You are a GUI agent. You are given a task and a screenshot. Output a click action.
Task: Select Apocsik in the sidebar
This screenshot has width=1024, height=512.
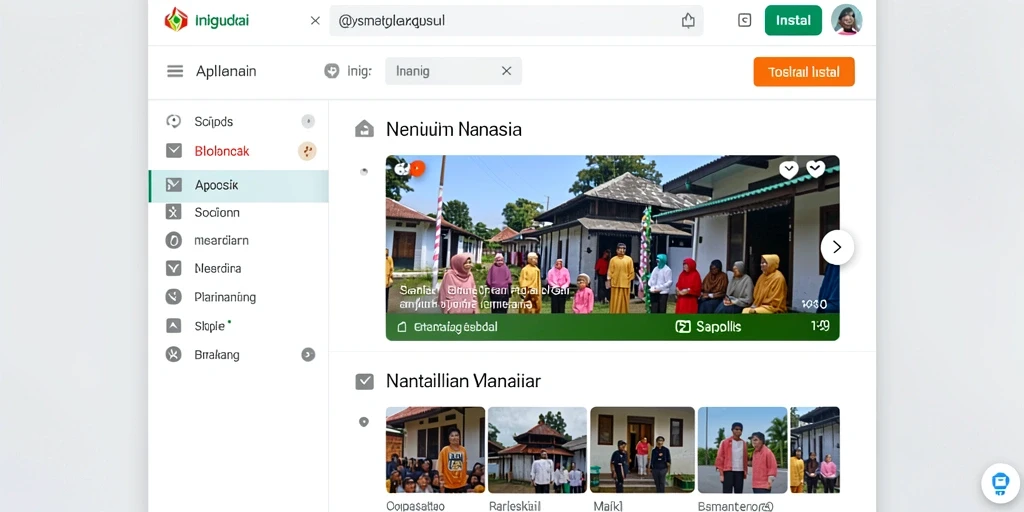click(238, 185)
